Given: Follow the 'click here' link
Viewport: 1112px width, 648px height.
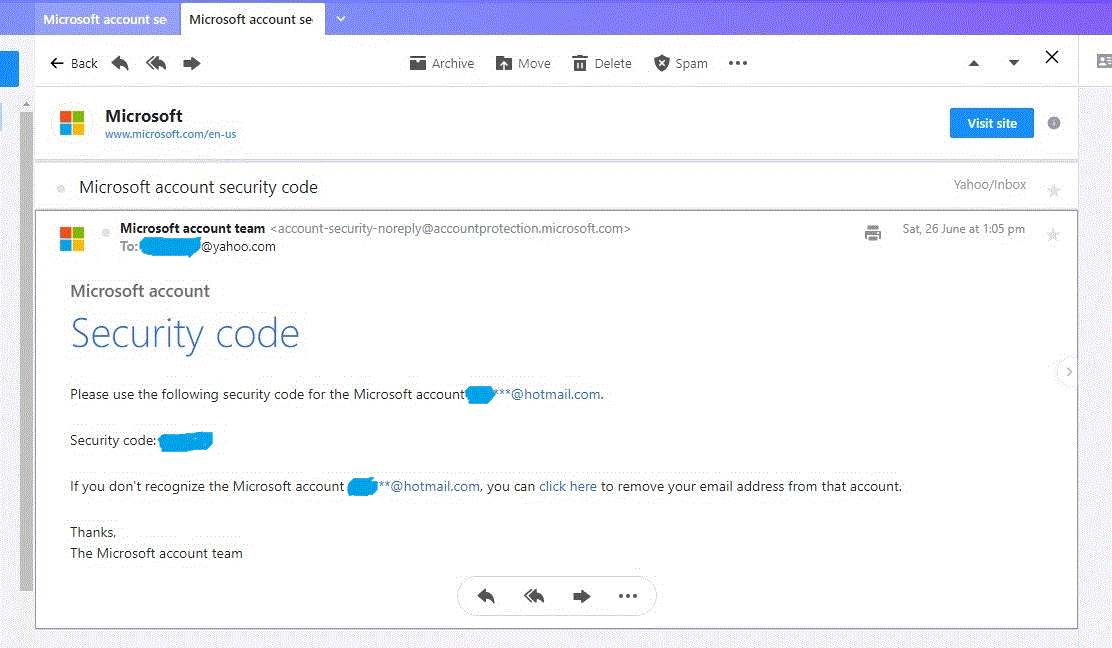Looking at the screenshot, I should (x=567, y=486).
